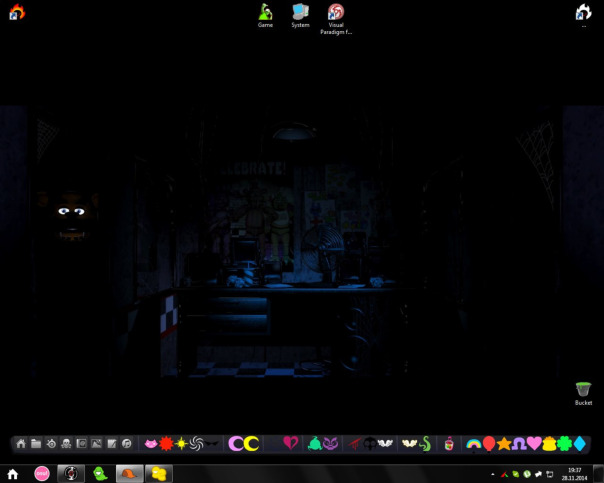Open the System desktop icon

pos(300,13)
